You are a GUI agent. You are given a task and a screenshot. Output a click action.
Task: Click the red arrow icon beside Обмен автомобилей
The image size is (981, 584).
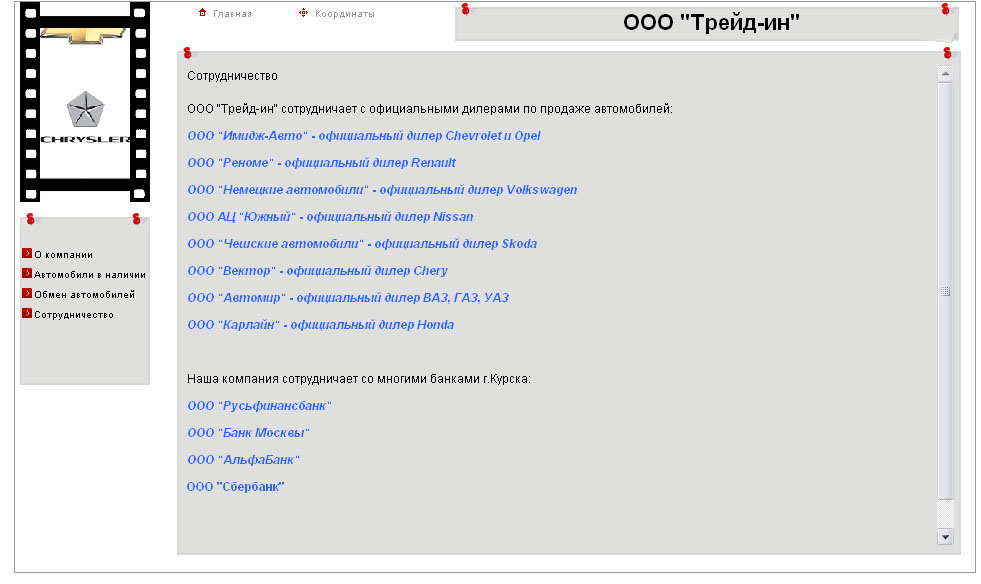coord(27,294)
